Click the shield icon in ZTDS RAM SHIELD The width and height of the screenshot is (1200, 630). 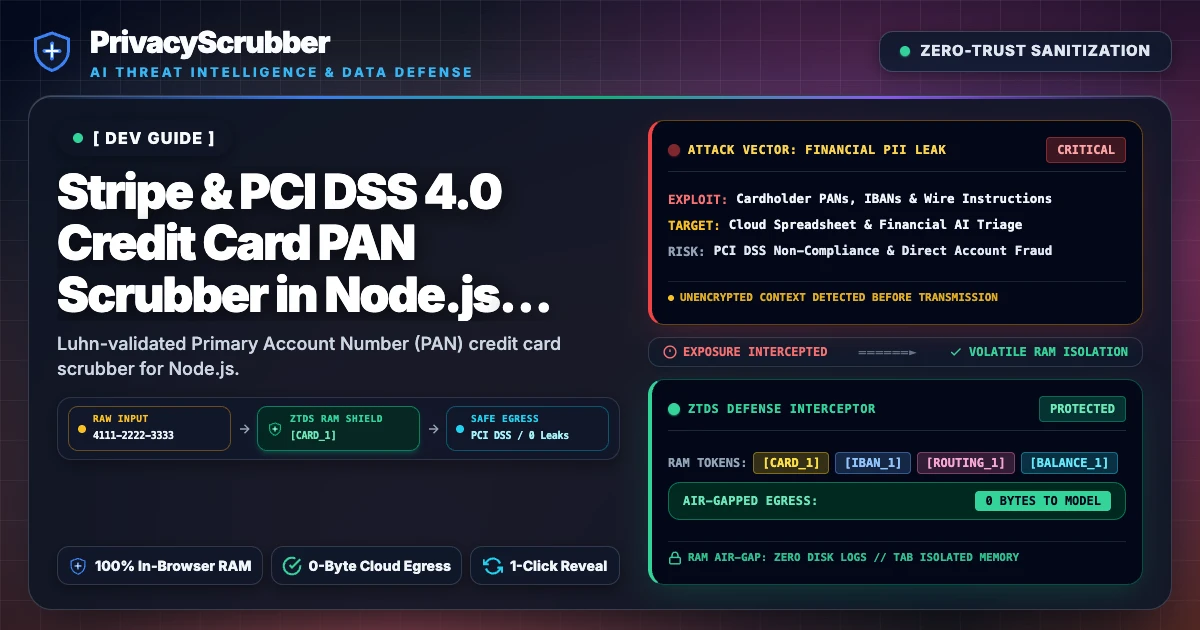[x=275, y=428]
